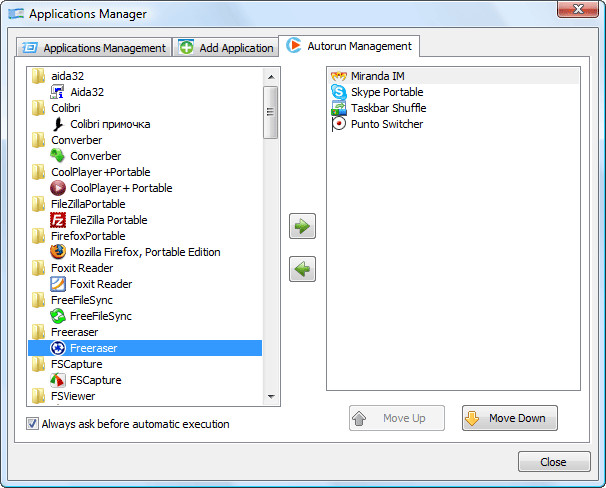Open the Add Application tab
606x488 pixels.
(x=226, y=48)
